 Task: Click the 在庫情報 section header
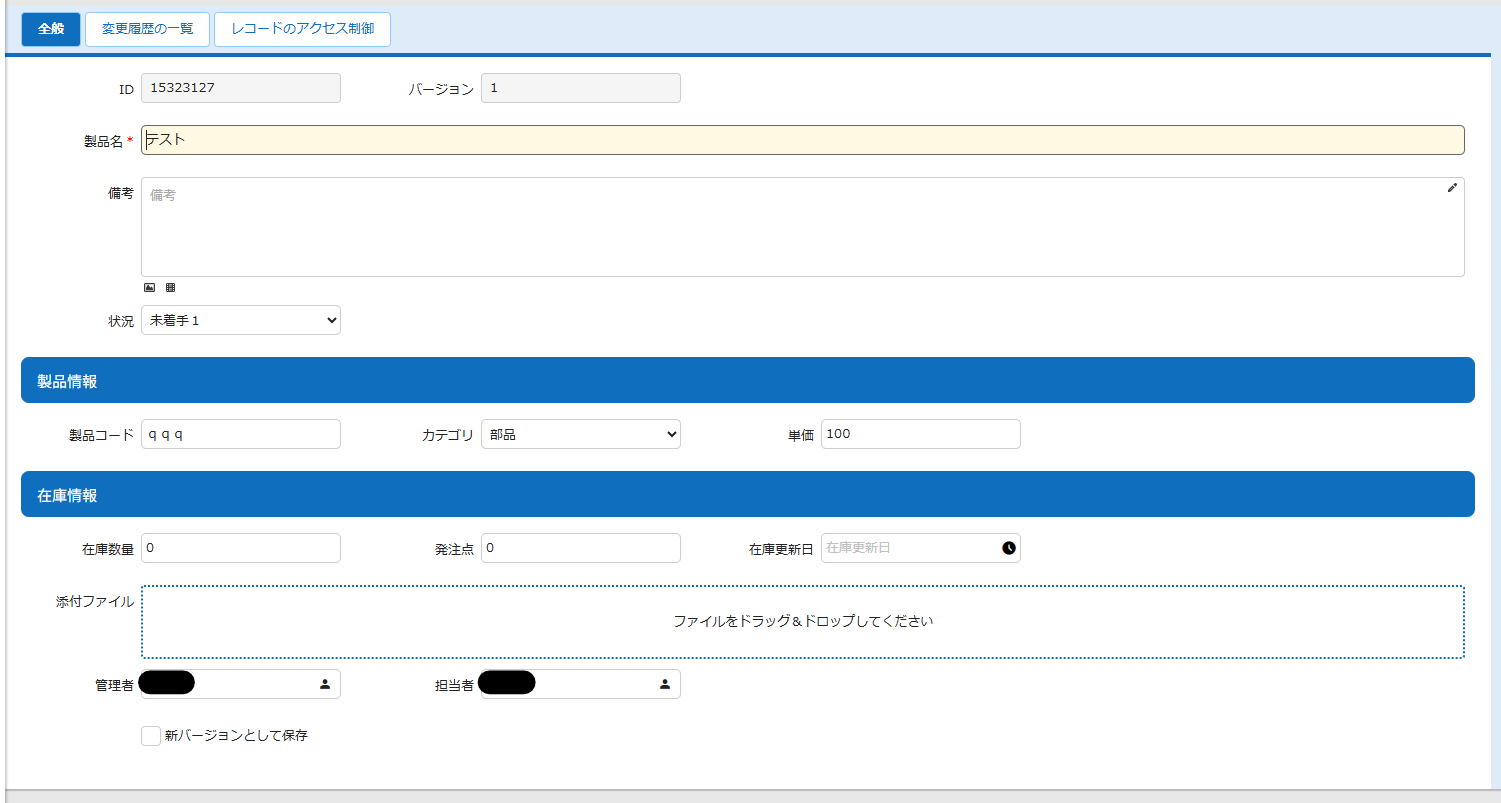(x=748, y=494)
